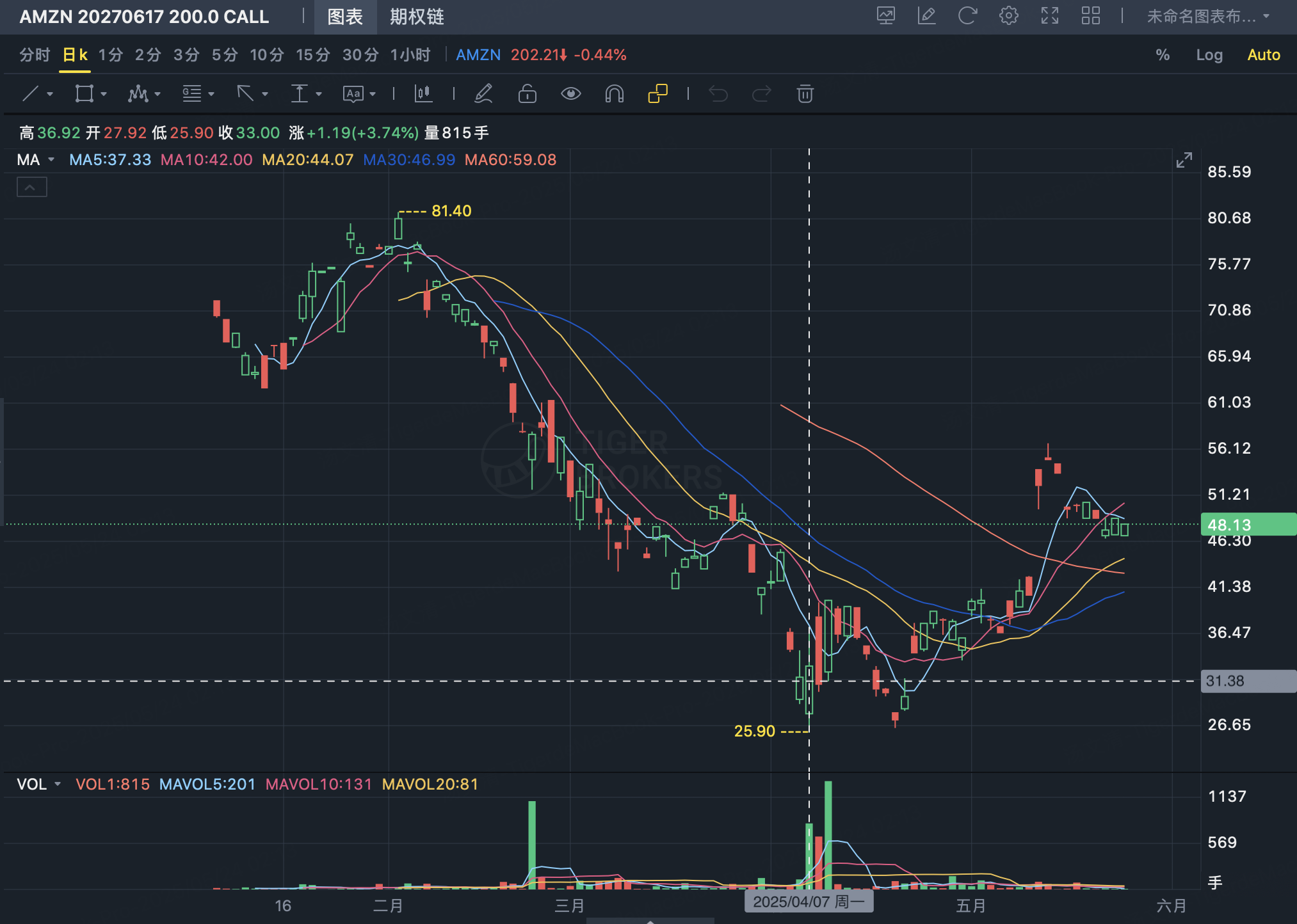The image size is (1297, 924).
Task: Click the MA60:59.08 legend value
Action: [x=510, y=160]
